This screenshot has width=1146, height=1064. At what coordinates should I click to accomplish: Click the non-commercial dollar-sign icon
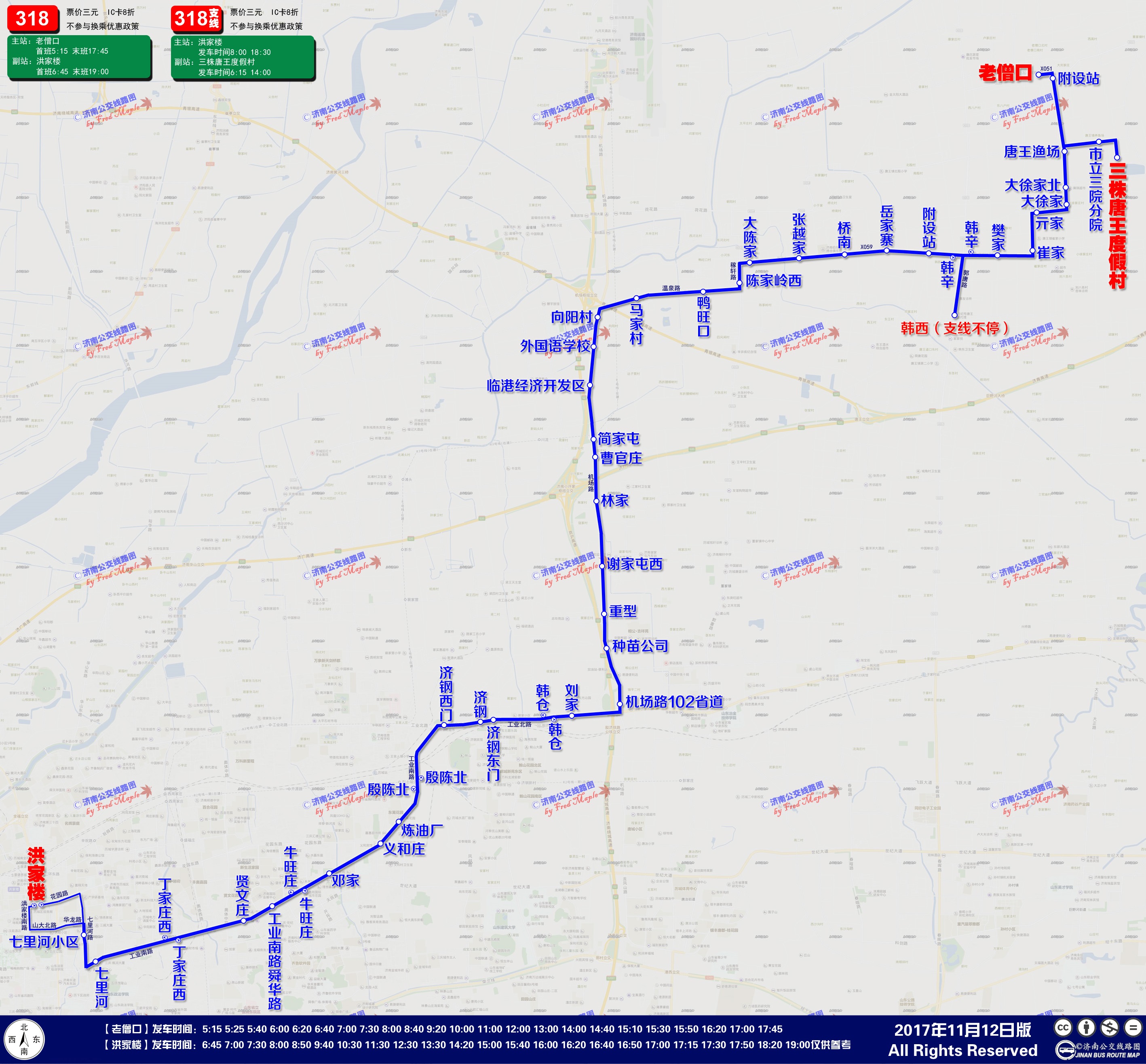pyautogui.click(x=1109, y=1028)
